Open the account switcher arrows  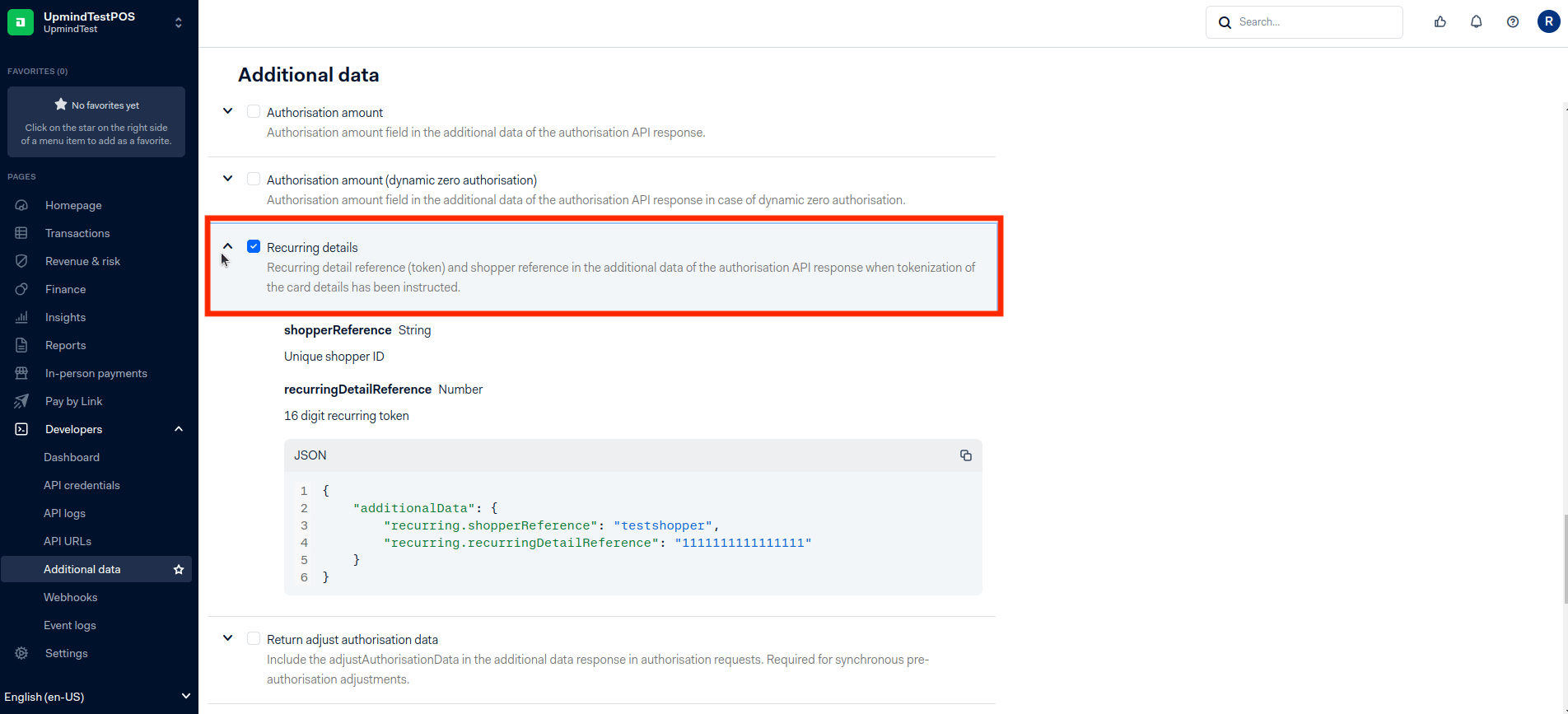(179, 23)
